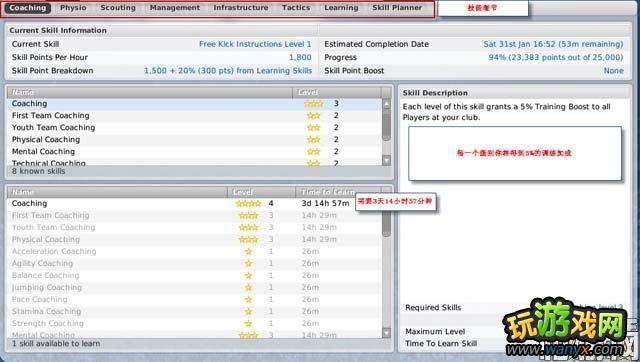
Task: Select Physical Coaching in known skills
Action: (x=195, y=140)
